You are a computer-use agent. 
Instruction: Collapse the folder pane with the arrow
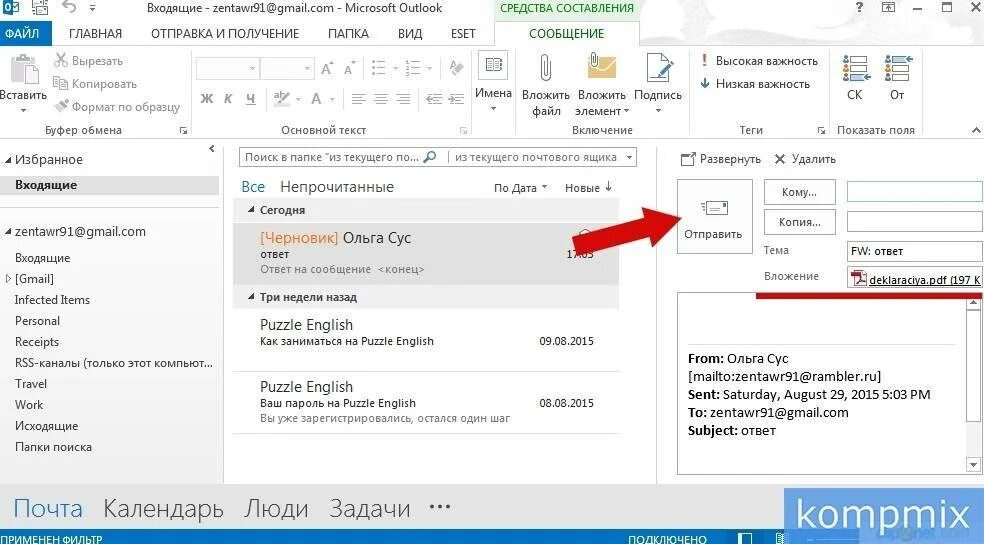(211, 149)
